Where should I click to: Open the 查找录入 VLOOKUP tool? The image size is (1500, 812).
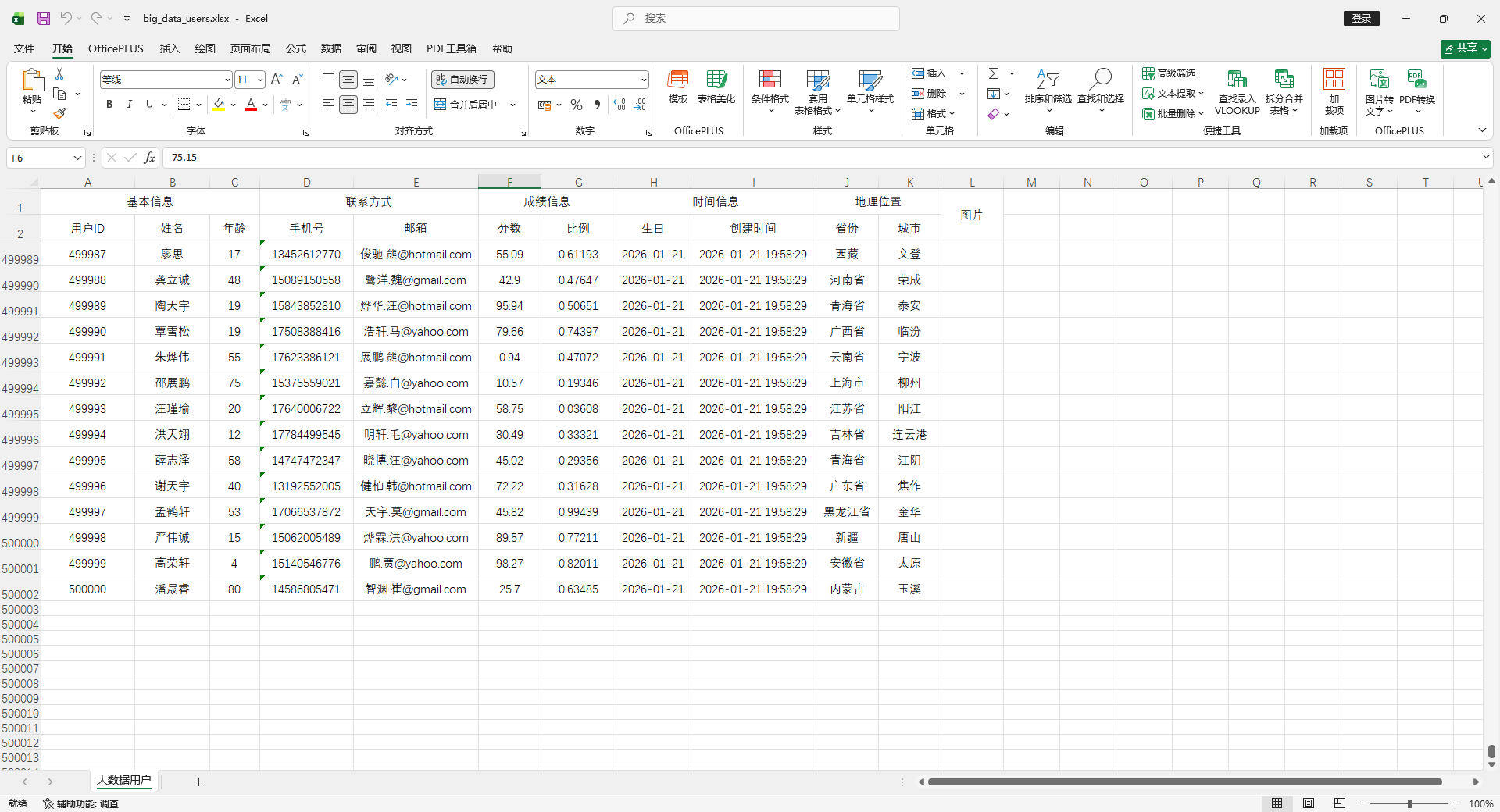click(1237, 87)
